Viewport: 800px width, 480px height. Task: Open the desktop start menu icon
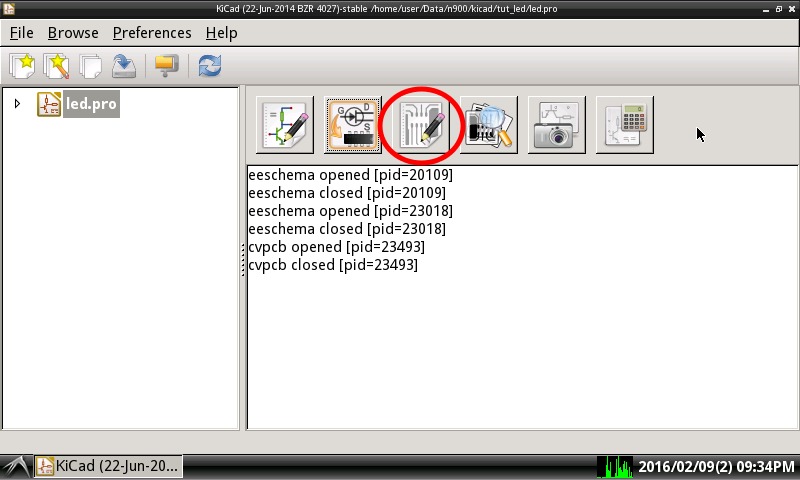coord(16,467)
